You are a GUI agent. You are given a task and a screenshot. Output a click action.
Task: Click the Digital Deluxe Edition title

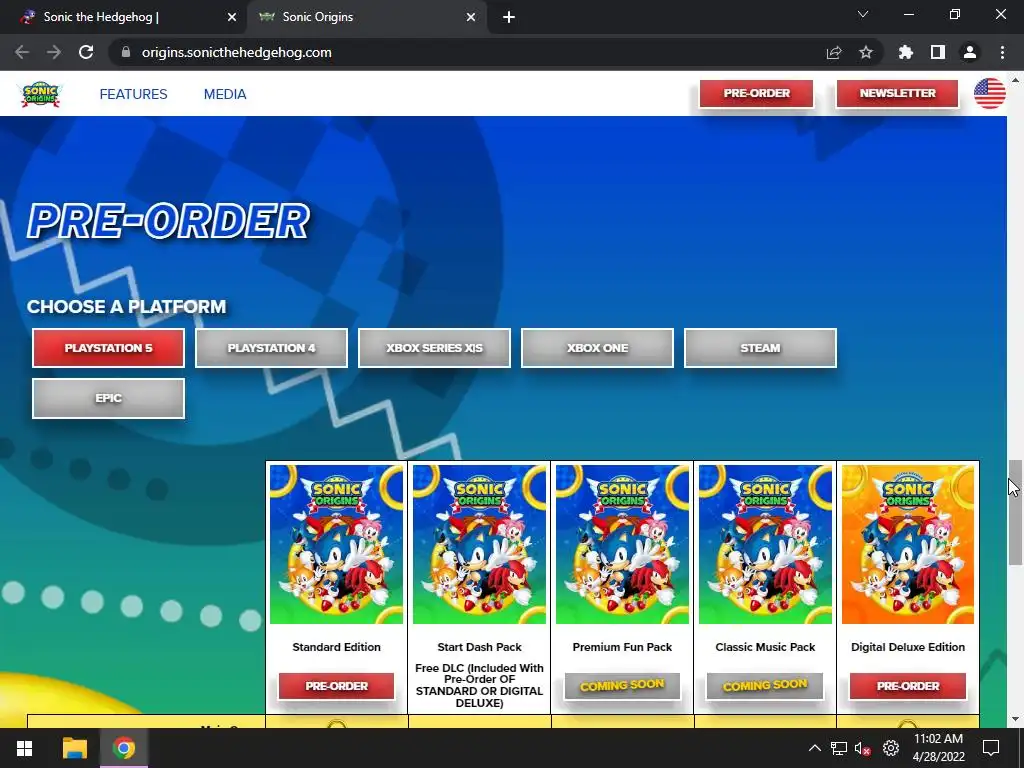908,647
